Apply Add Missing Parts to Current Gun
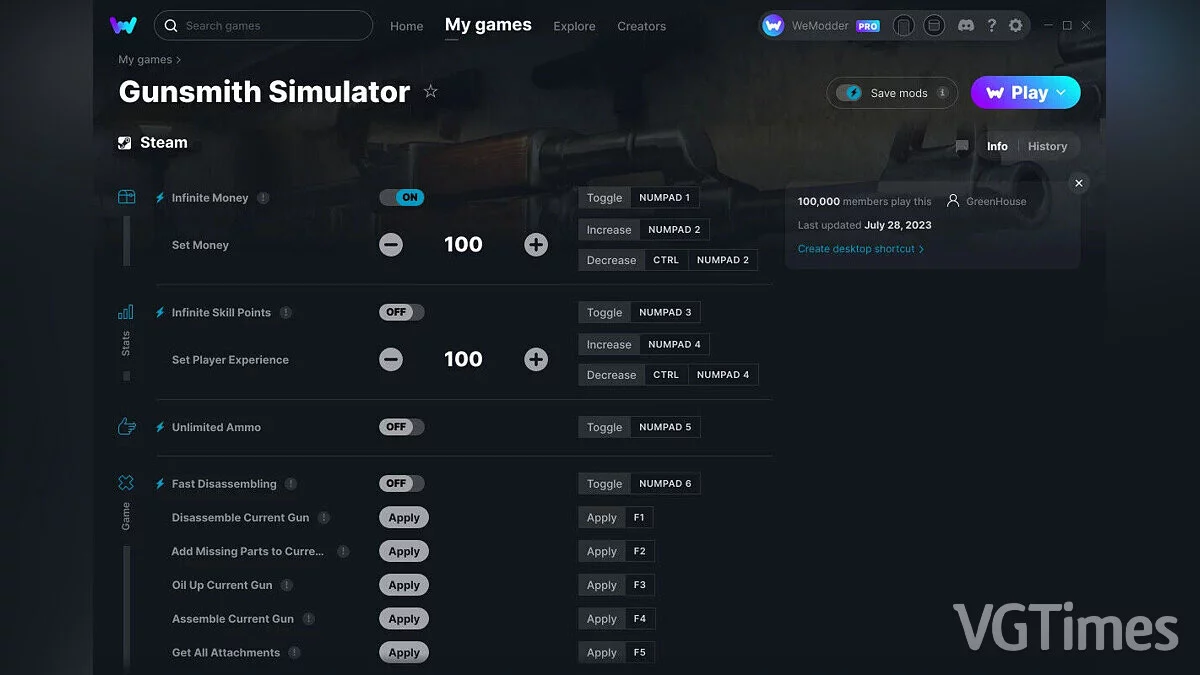The image size is (1200, 675). coord(404,552)
